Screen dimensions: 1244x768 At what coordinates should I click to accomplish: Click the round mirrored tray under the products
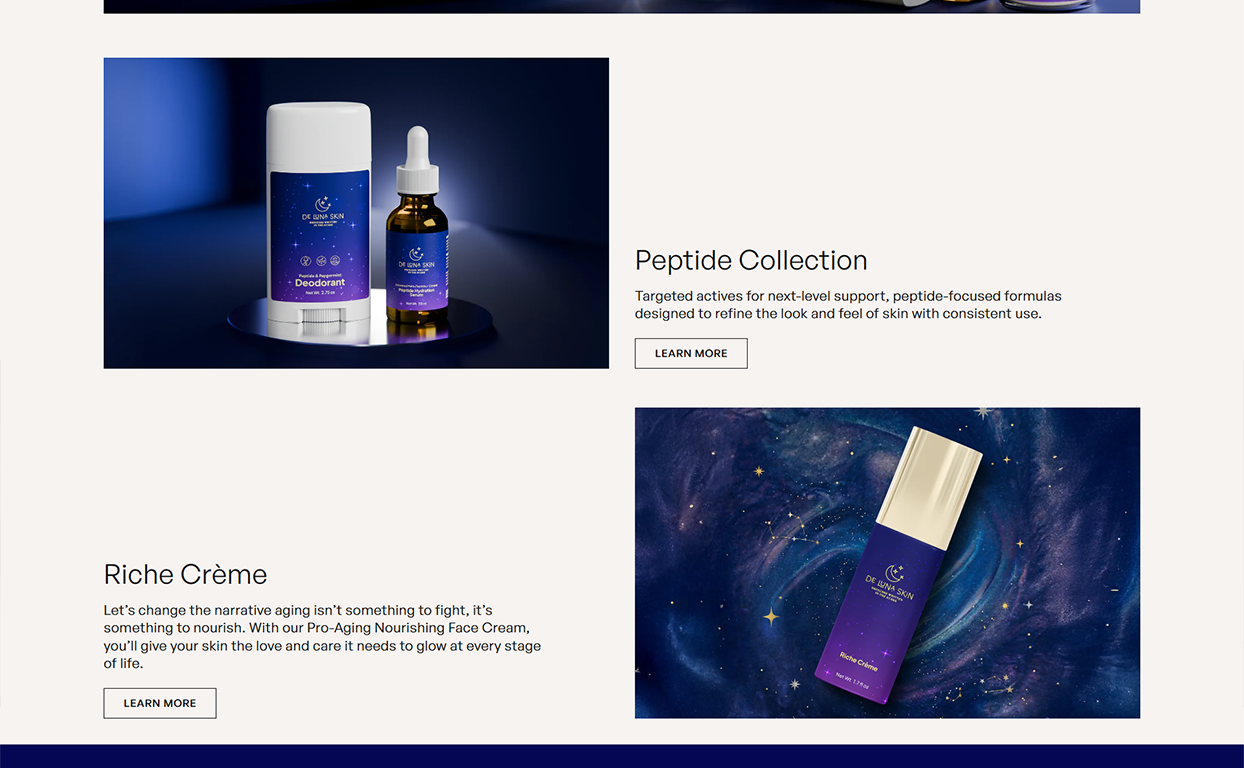[360, 322]
